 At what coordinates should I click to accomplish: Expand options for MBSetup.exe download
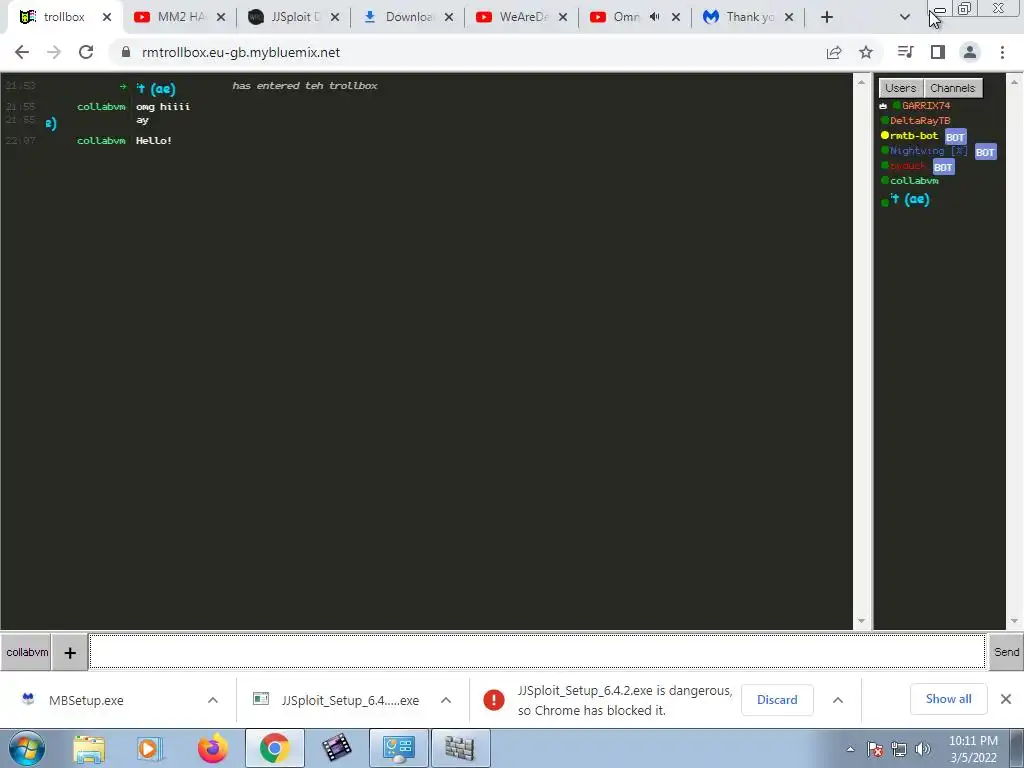(x=213, y=700)
